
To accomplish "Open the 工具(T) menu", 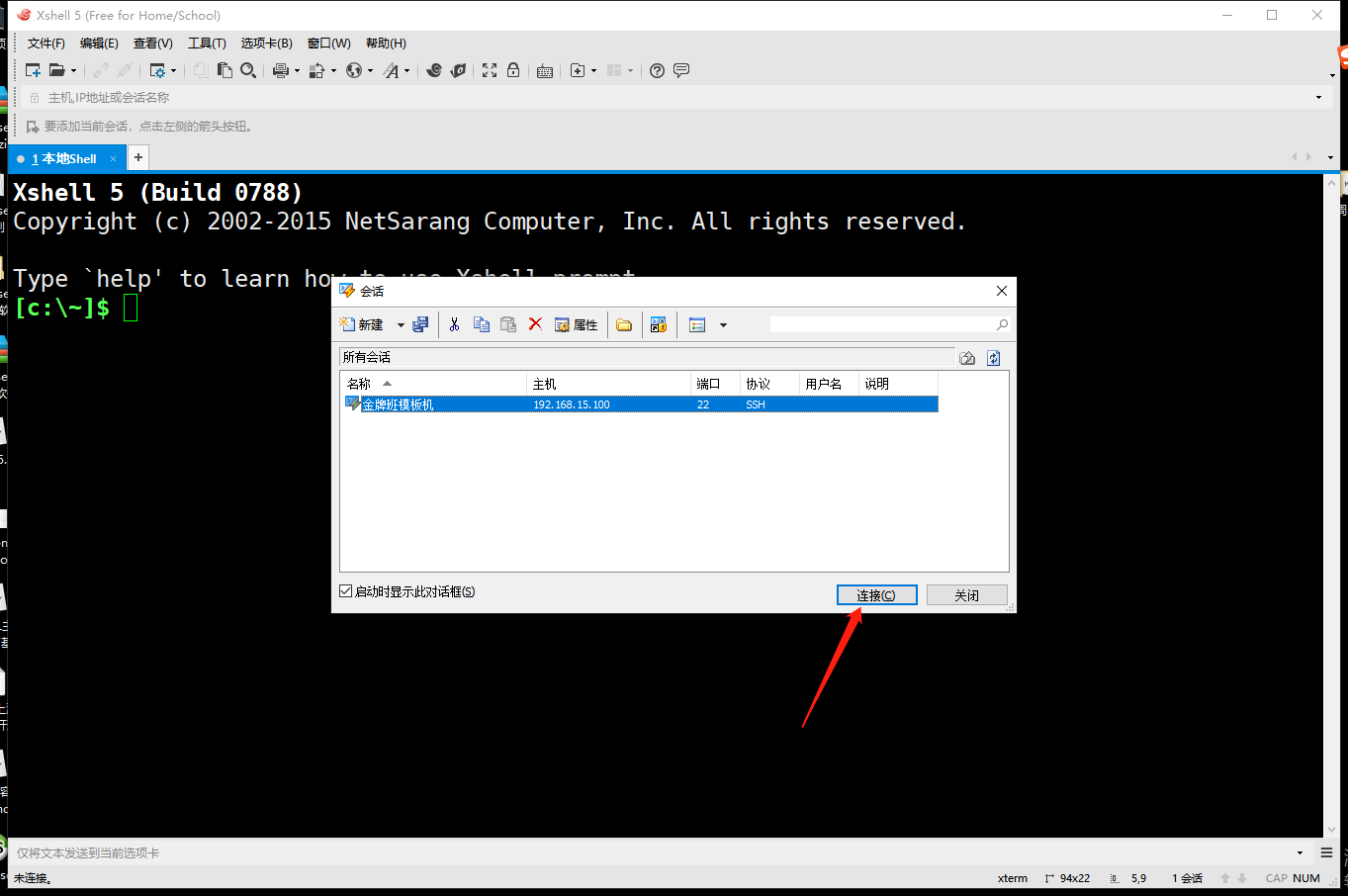I will 207,43.
